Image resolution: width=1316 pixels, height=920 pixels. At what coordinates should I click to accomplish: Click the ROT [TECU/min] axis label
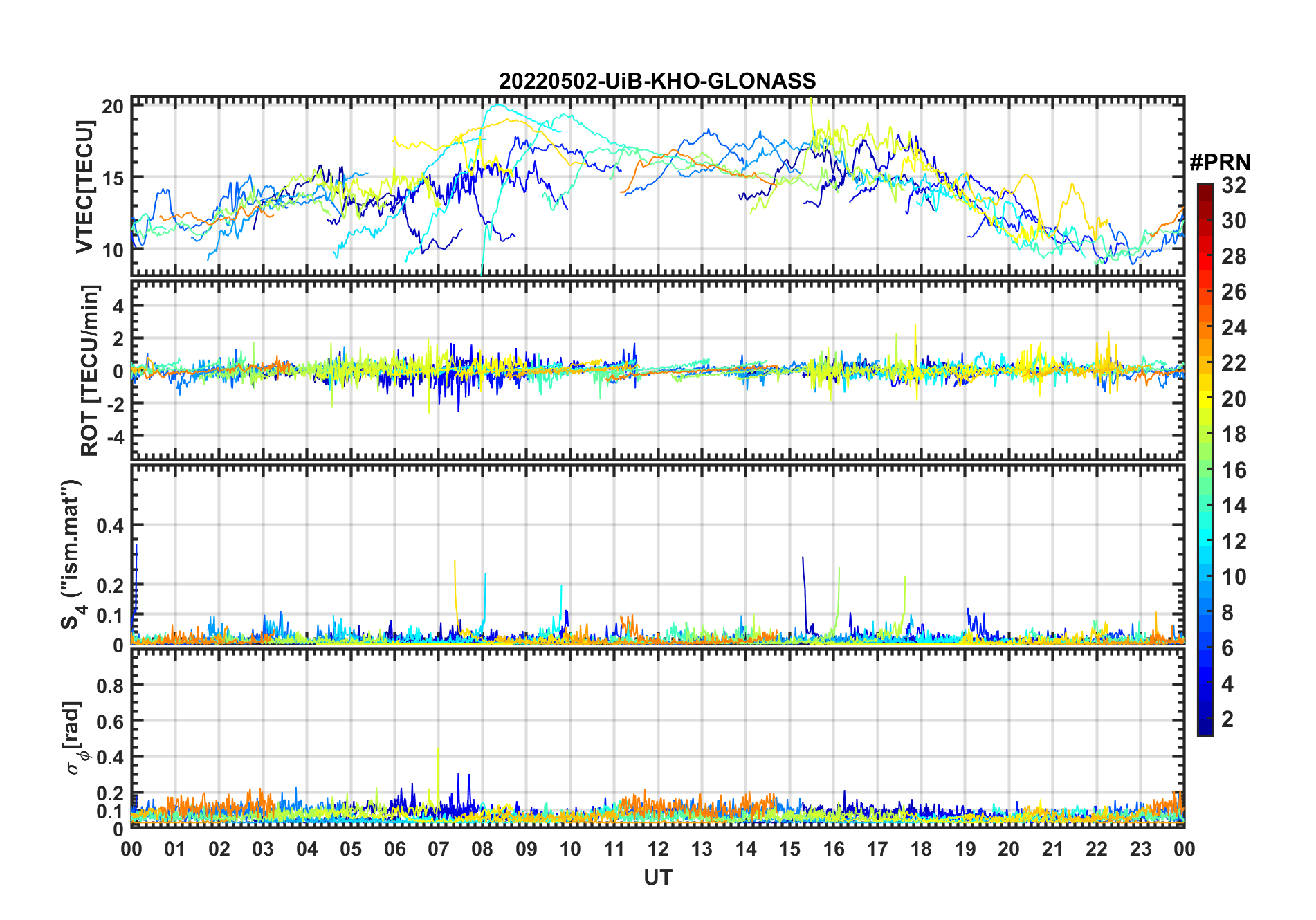click(89, 370)
